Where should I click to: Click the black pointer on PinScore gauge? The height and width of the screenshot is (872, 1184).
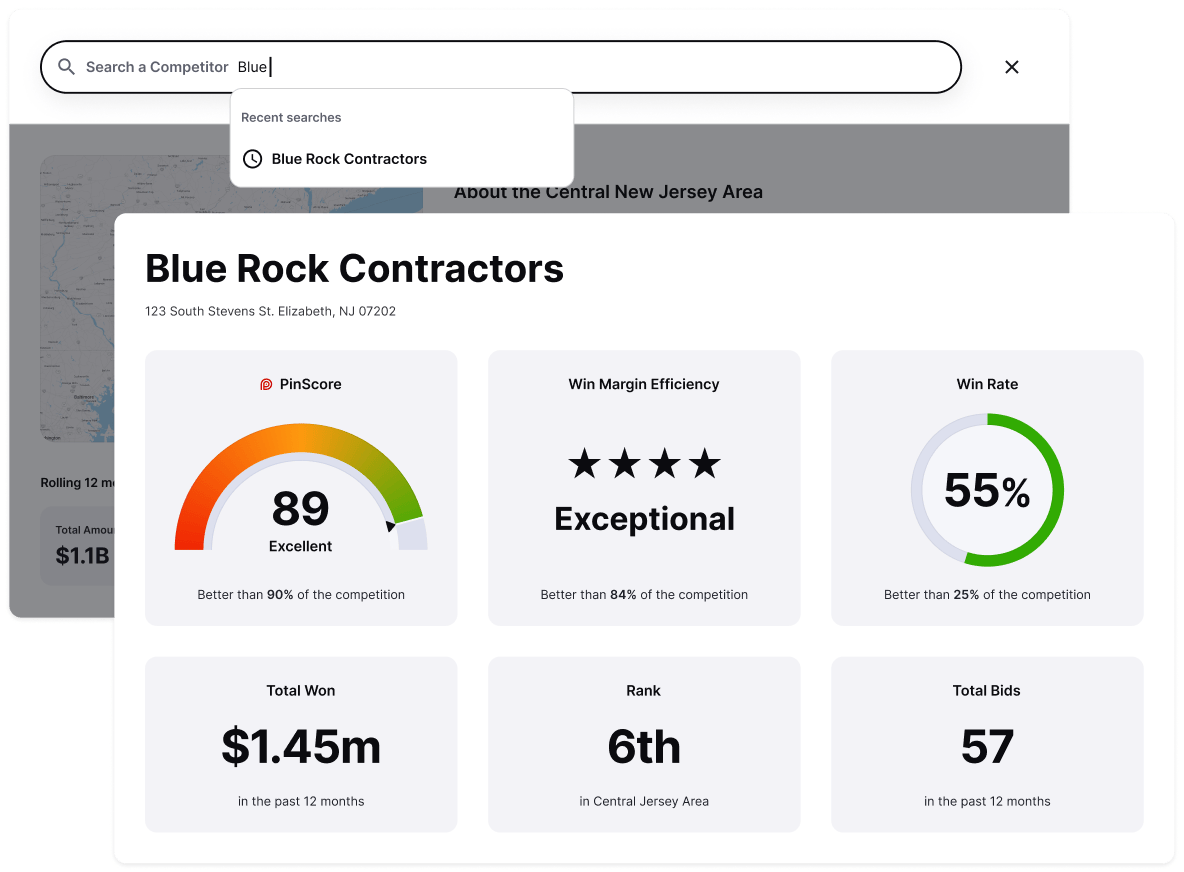390,525
